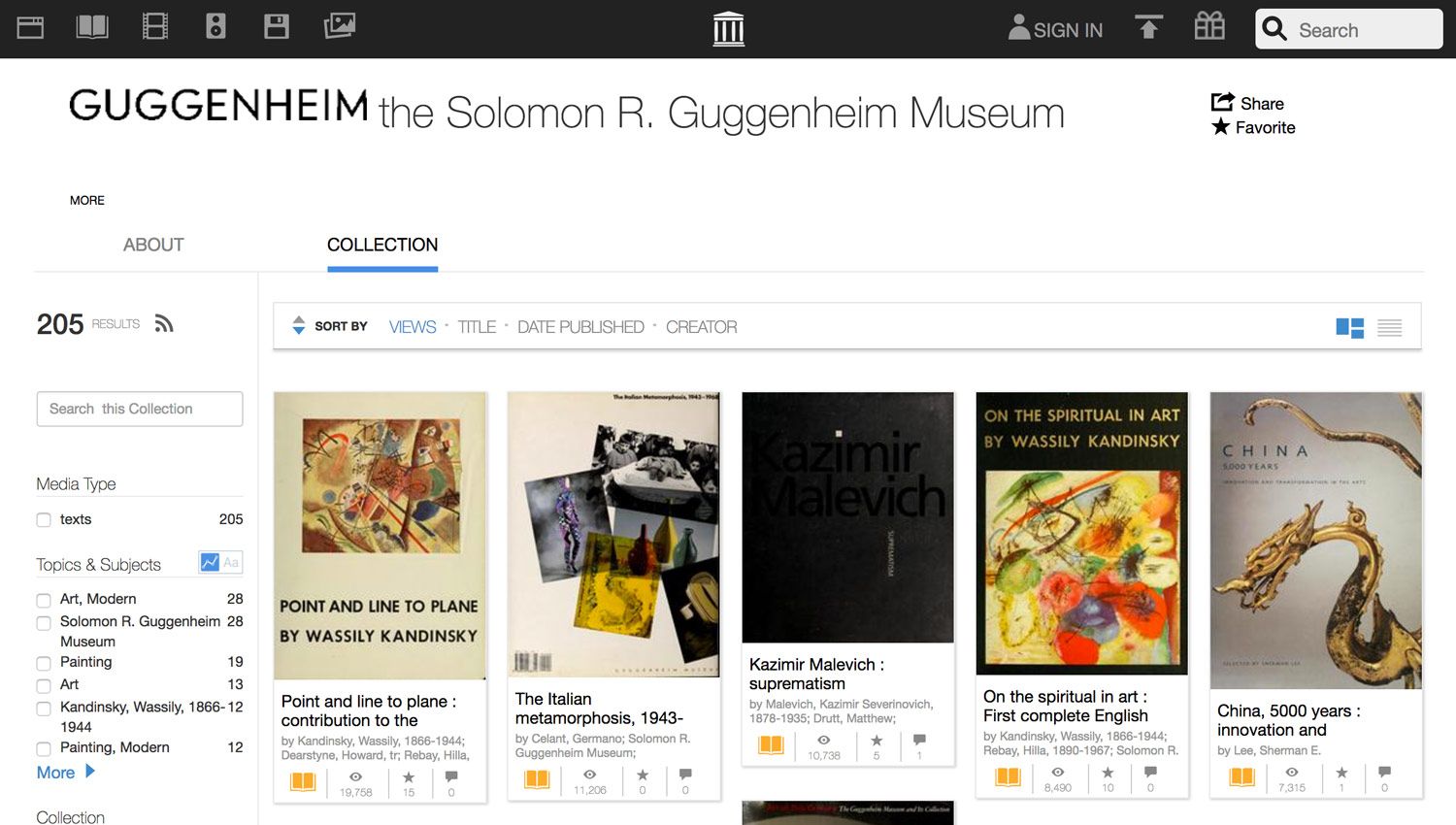Check the Kandinsky, Wassily, 1866-1944 checkbox

tap(44, 708)
